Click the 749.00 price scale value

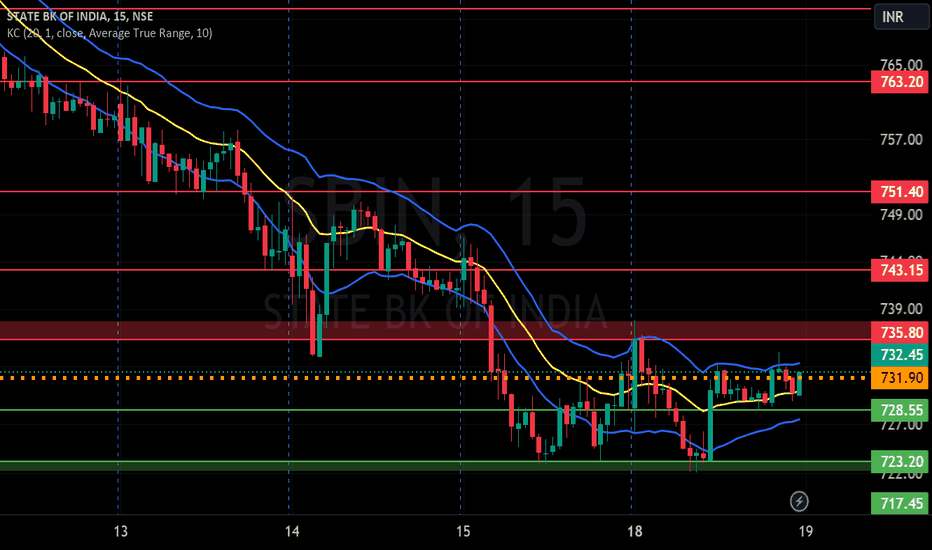pyautogui.click(x=901, y=214)
